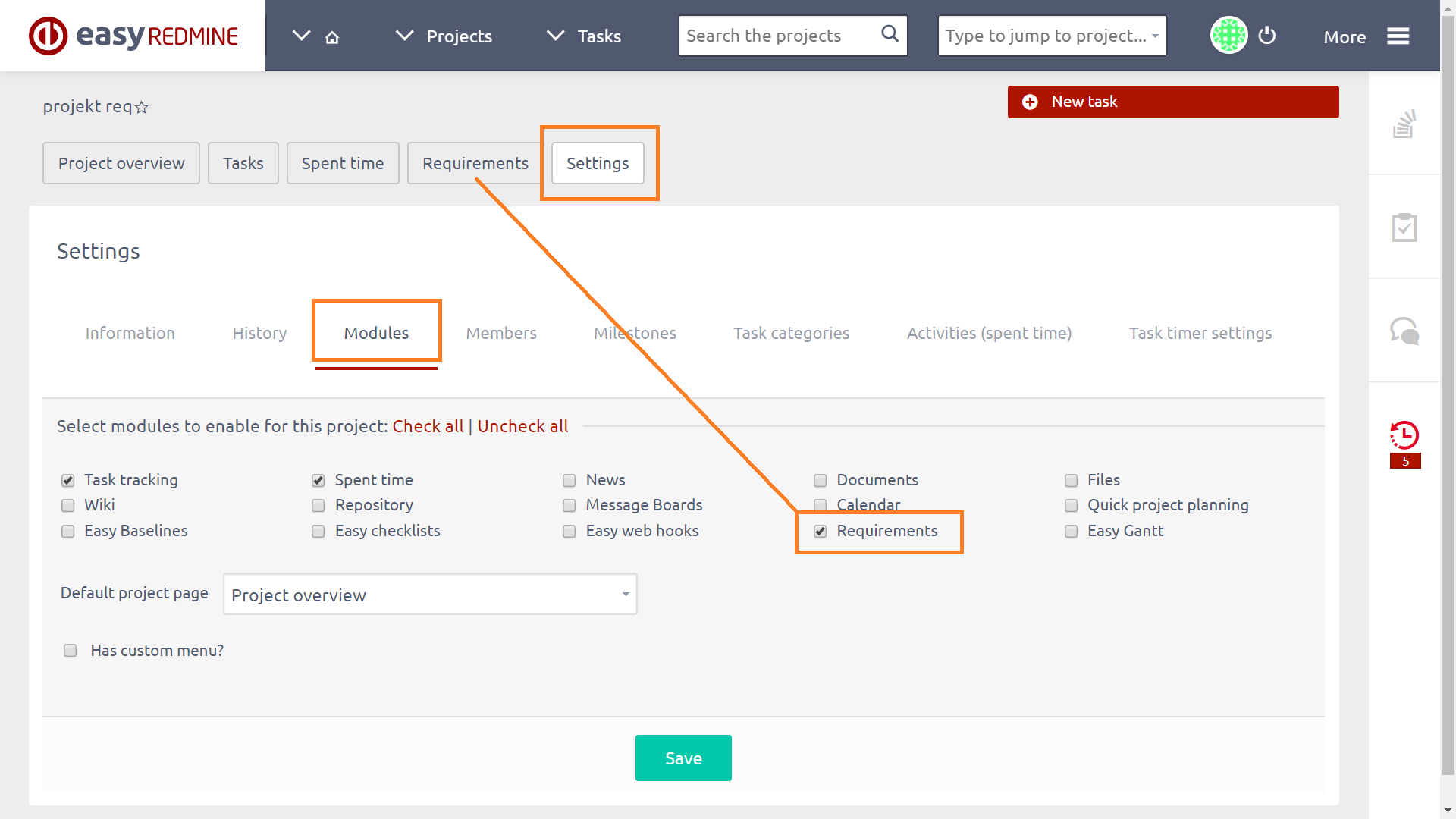Viewport: 1456px width, 819px height.
Task: Open the user avatar profile
Action: pos(1228,36)
